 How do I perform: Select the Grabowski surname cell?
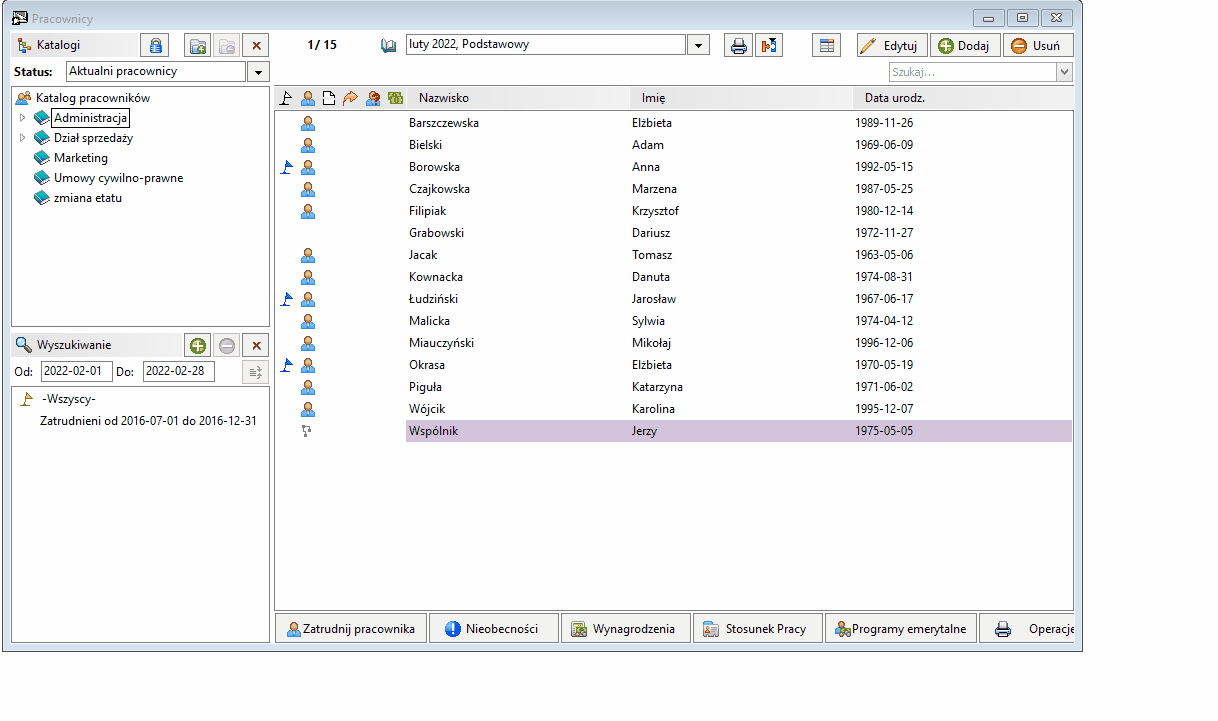[437, 233]
